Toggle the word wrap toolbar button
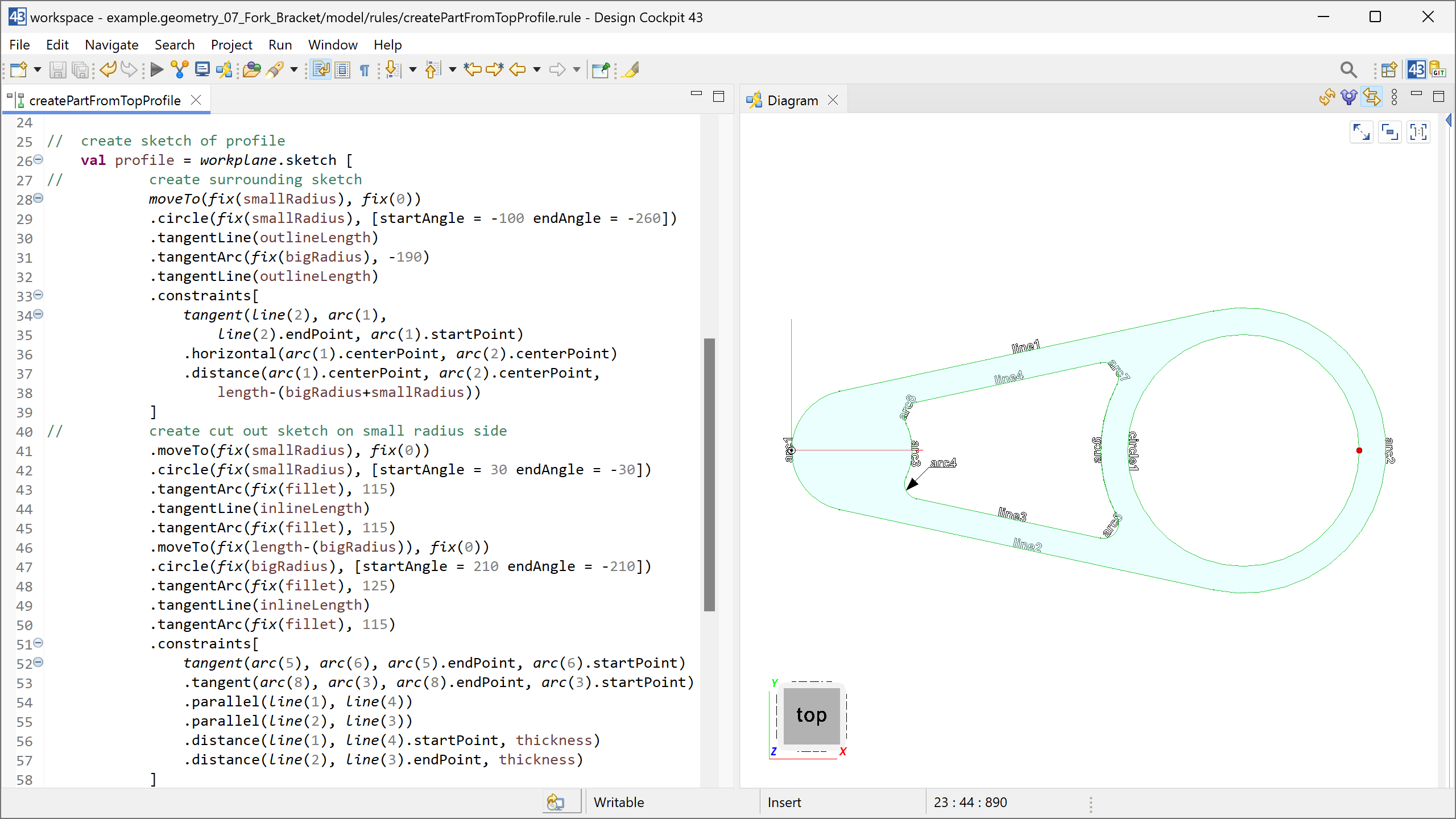Image resolution: width=1456 pixels, height=819 pixels. (321, 69)
